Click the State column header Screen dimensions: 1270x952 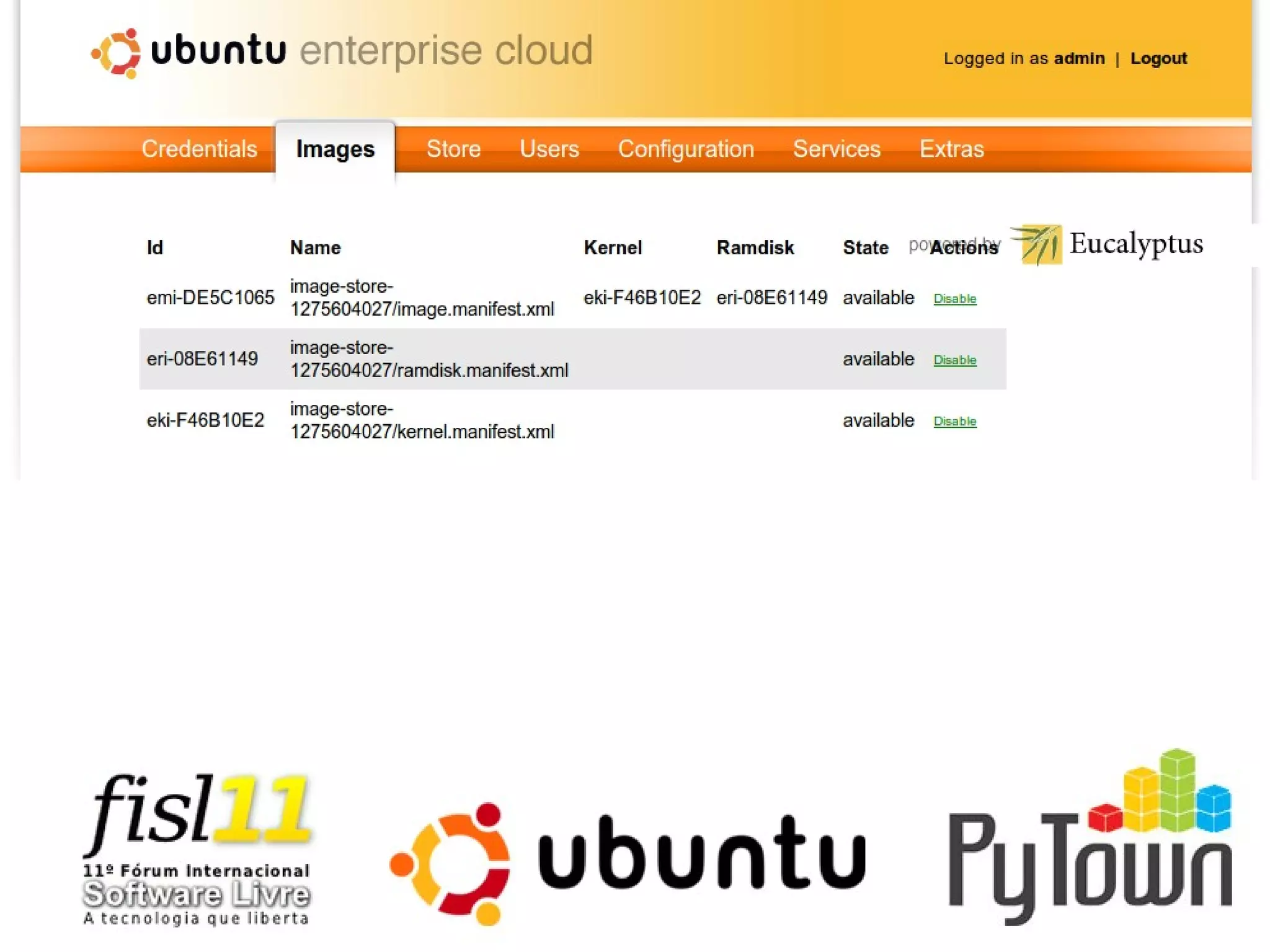(x=865, y=247)
